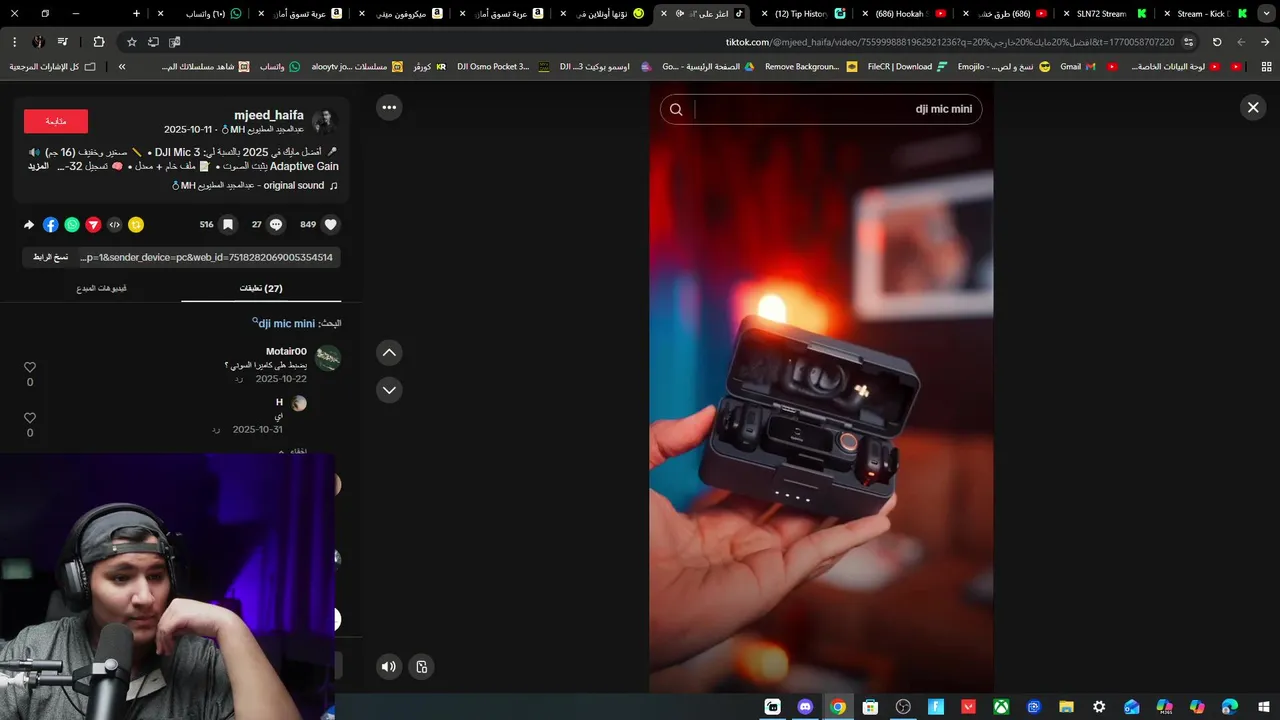
Task: Open mjeed_haifa profile avatar
Action: tap(325, 122)
